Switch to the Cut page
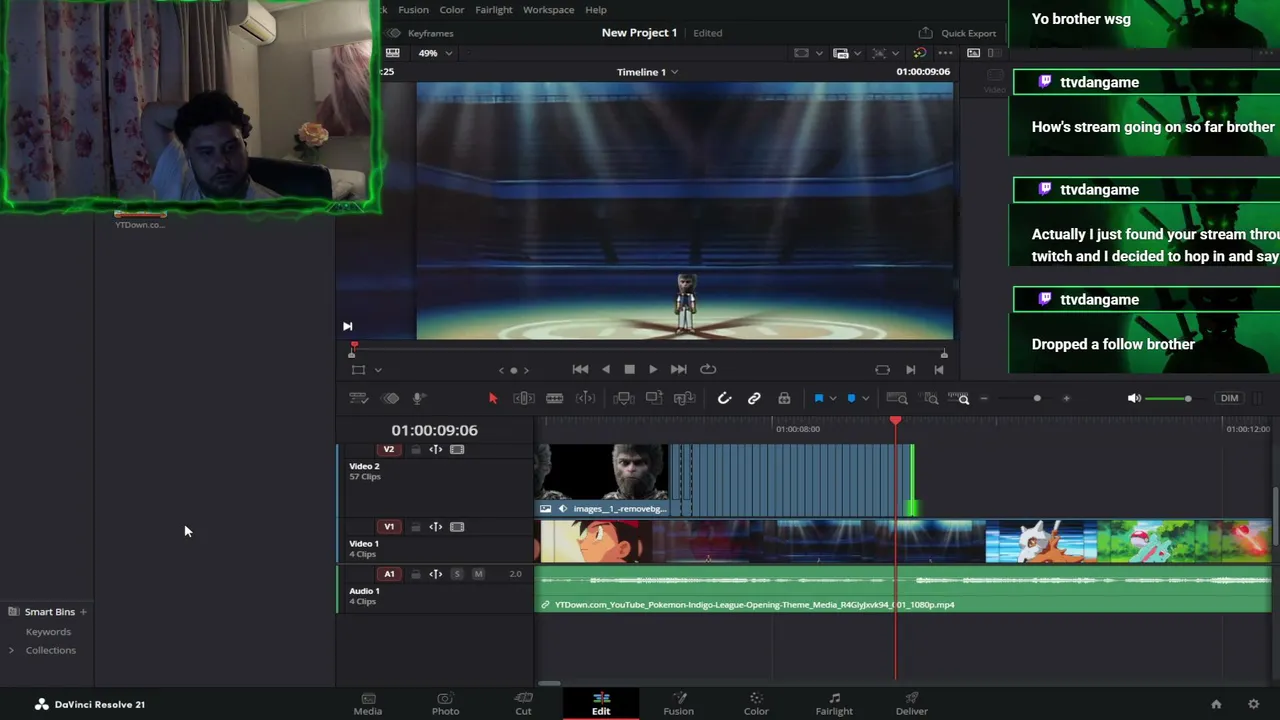 click(x=523, y=704)
